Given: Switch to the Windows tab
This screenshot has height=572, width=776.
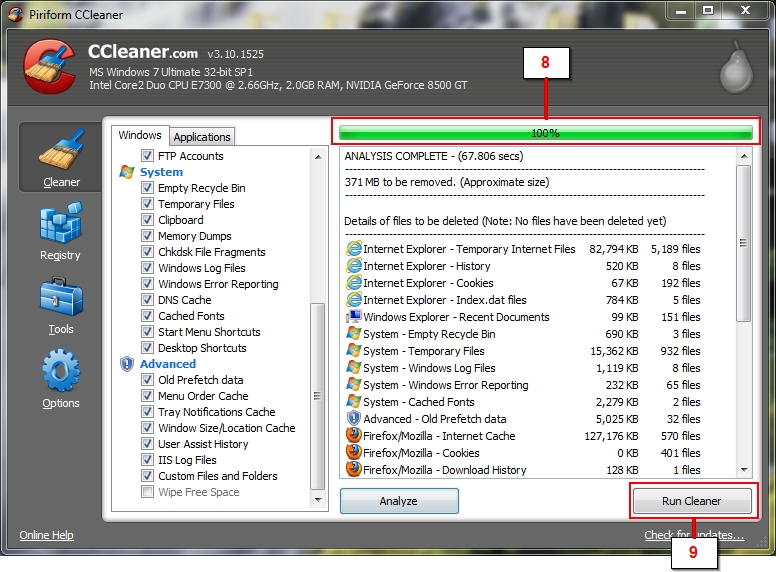Looking at the screenshot, I should pos(140,135).
